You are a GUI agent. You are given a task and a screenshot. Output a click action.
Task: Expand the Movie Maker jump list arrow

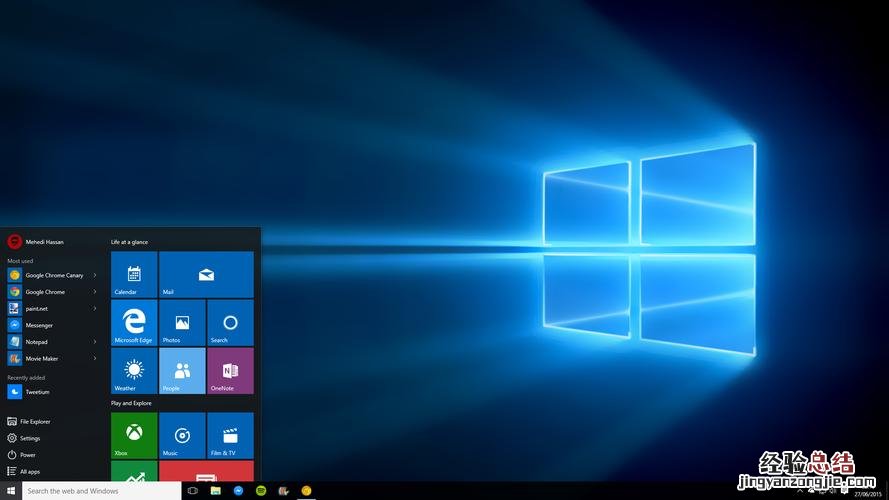(x=95, y=359)
